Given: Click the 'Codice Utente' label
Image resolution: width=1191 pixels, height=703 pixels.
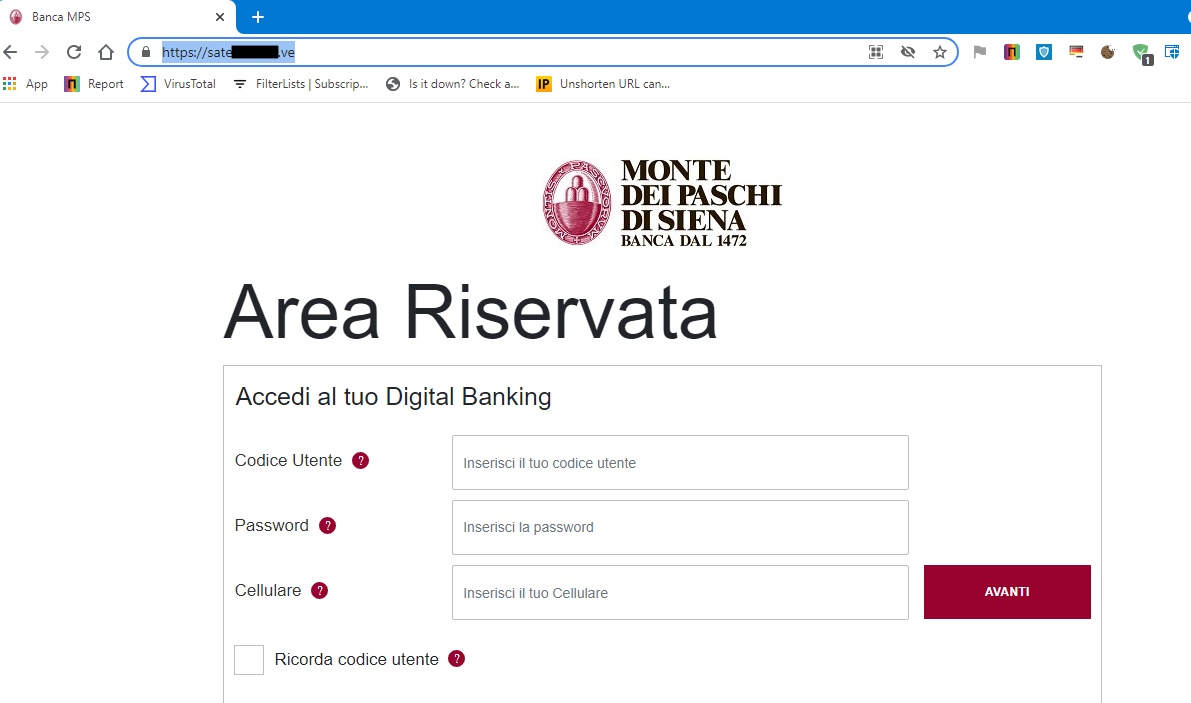Looking at the screenshot, I should pos(289,460).
